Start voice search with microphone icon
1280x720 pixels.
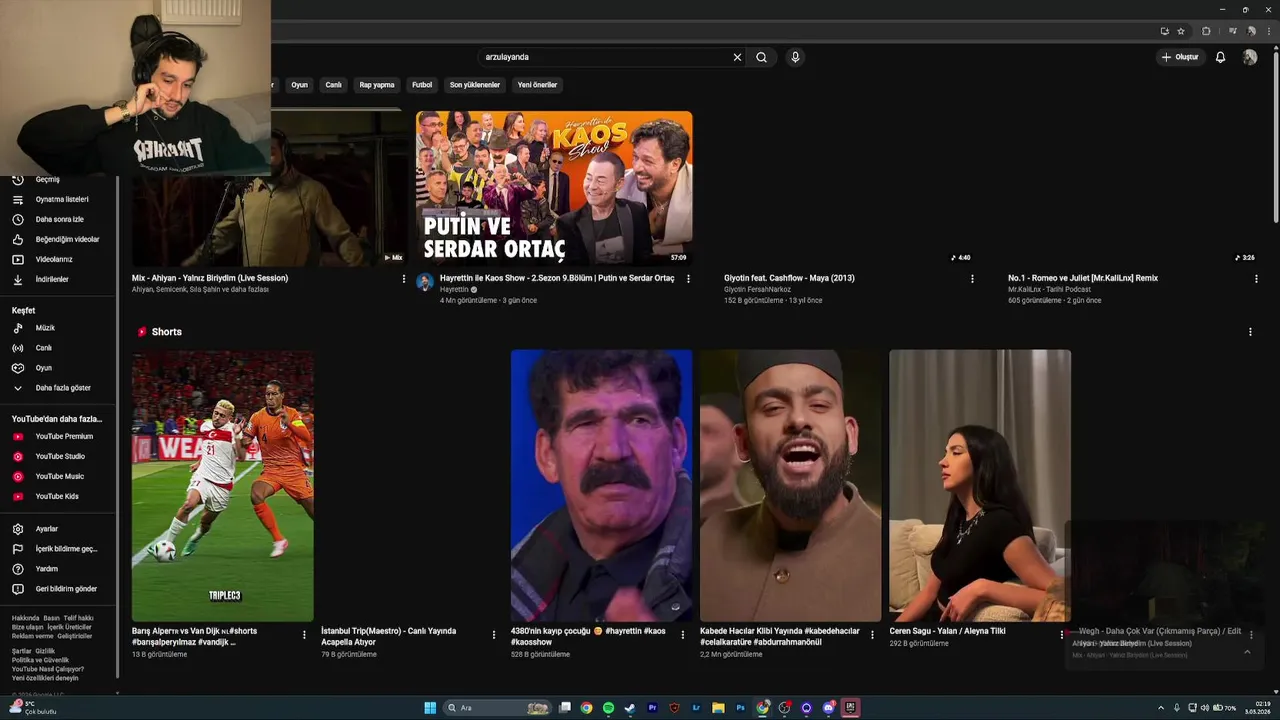point(795,57)
